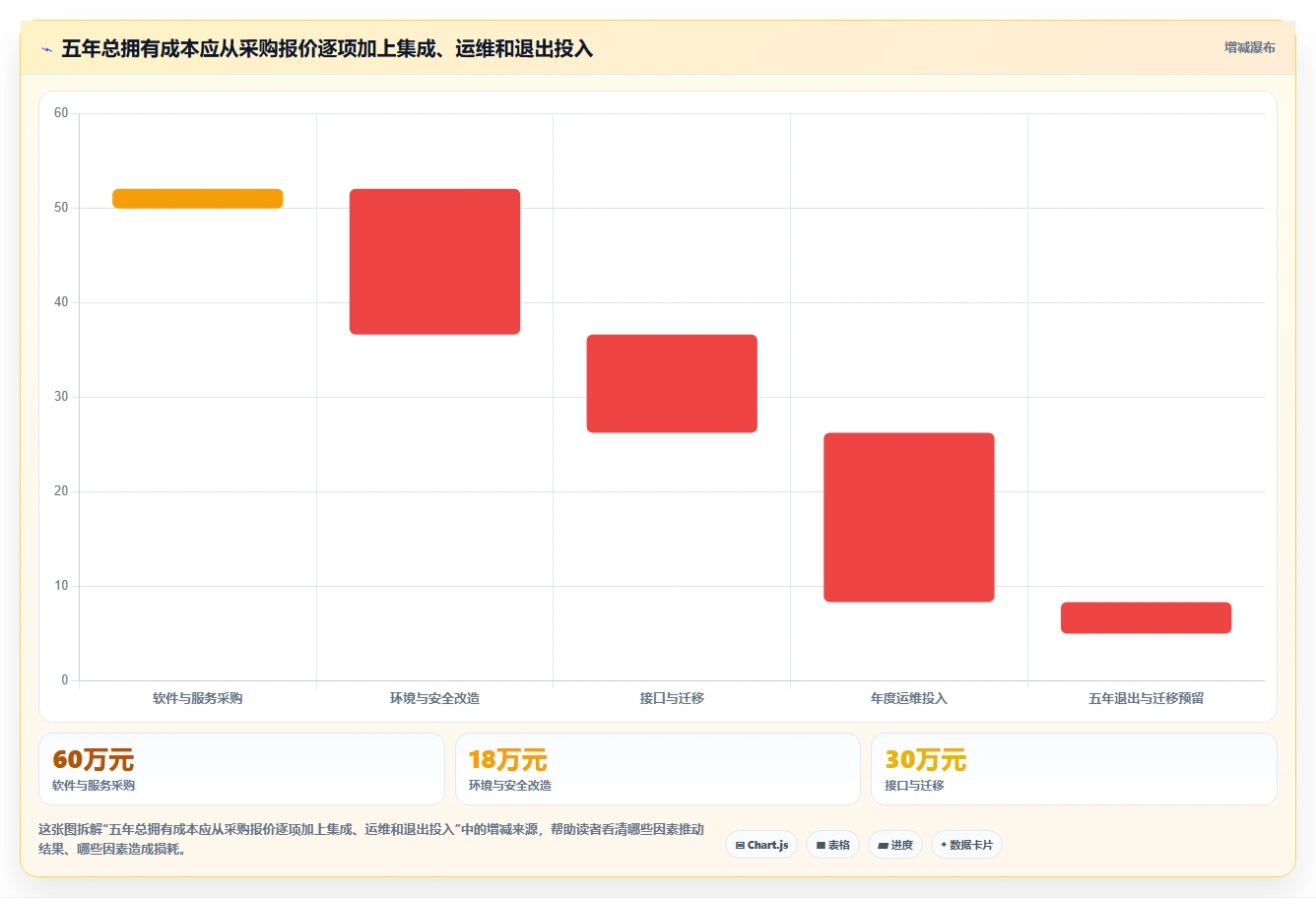
Task: Click the 五年退出与迁移预留 x-axis label
Action: pyautogui.click(x=1146, y=698)
